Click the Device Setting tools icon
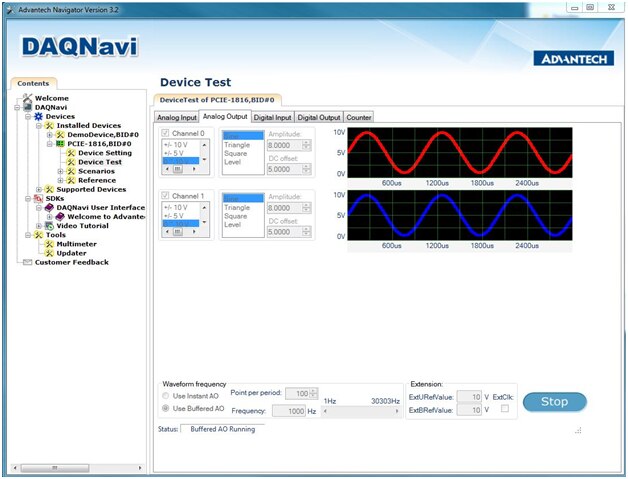 click(71, 153)
